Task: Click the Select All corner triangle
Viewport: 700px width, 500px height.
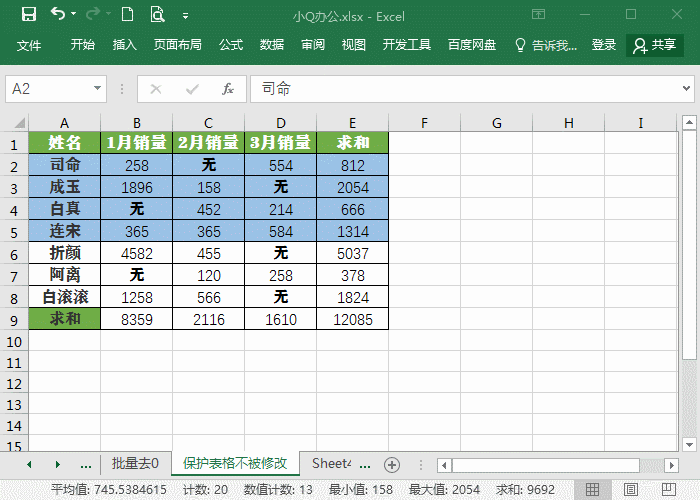Action: click(x=18, y=122)
